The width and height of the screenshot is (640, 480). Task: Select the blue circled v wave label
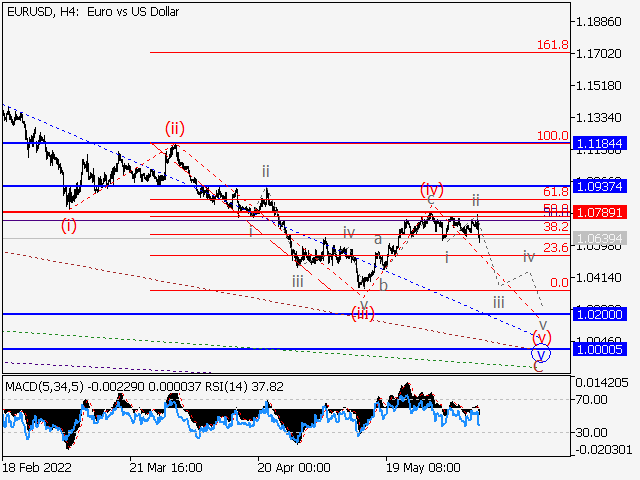tap(541, 353)
